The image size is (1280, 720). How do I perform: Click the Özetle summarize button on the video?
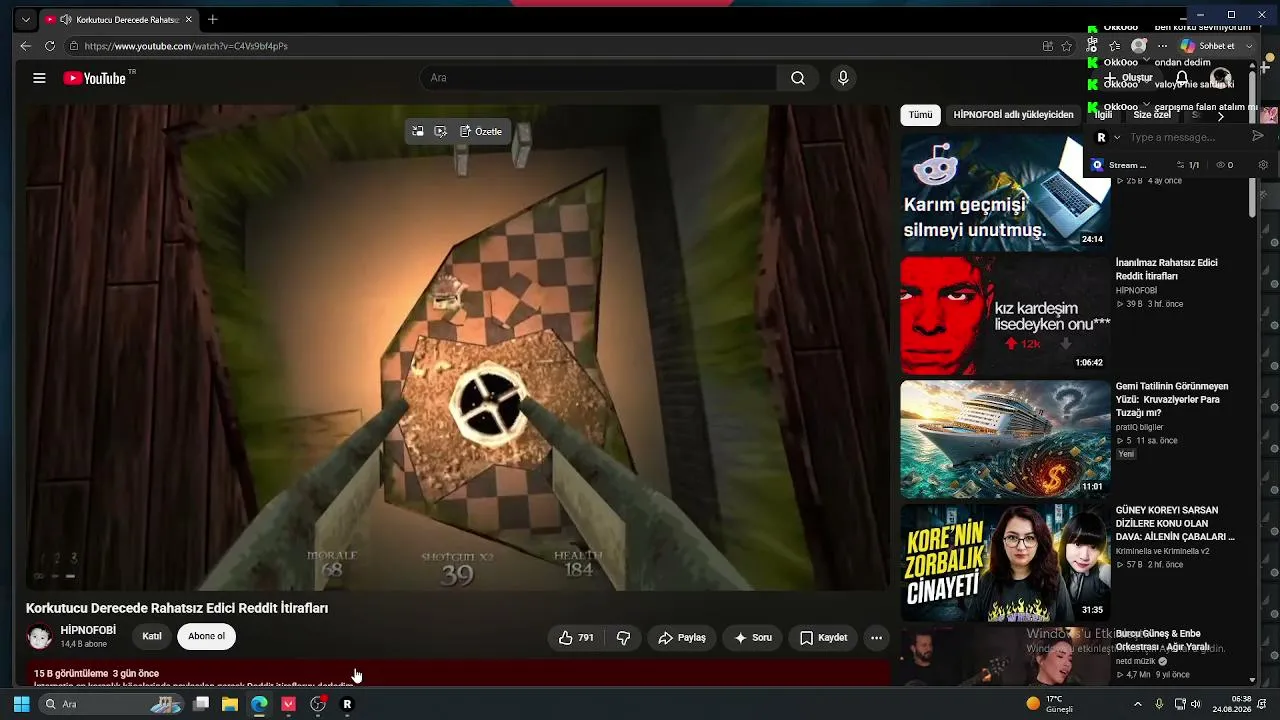[x=481, y=131]
